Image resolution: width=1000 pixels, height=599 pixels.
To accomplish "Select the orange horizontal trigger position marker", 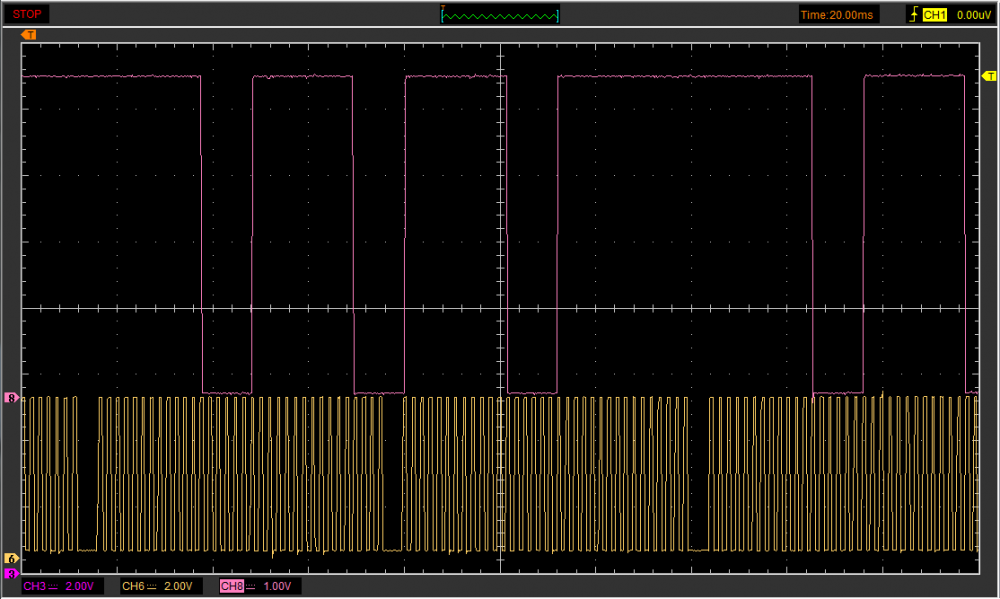I will (x=28, y=35).
